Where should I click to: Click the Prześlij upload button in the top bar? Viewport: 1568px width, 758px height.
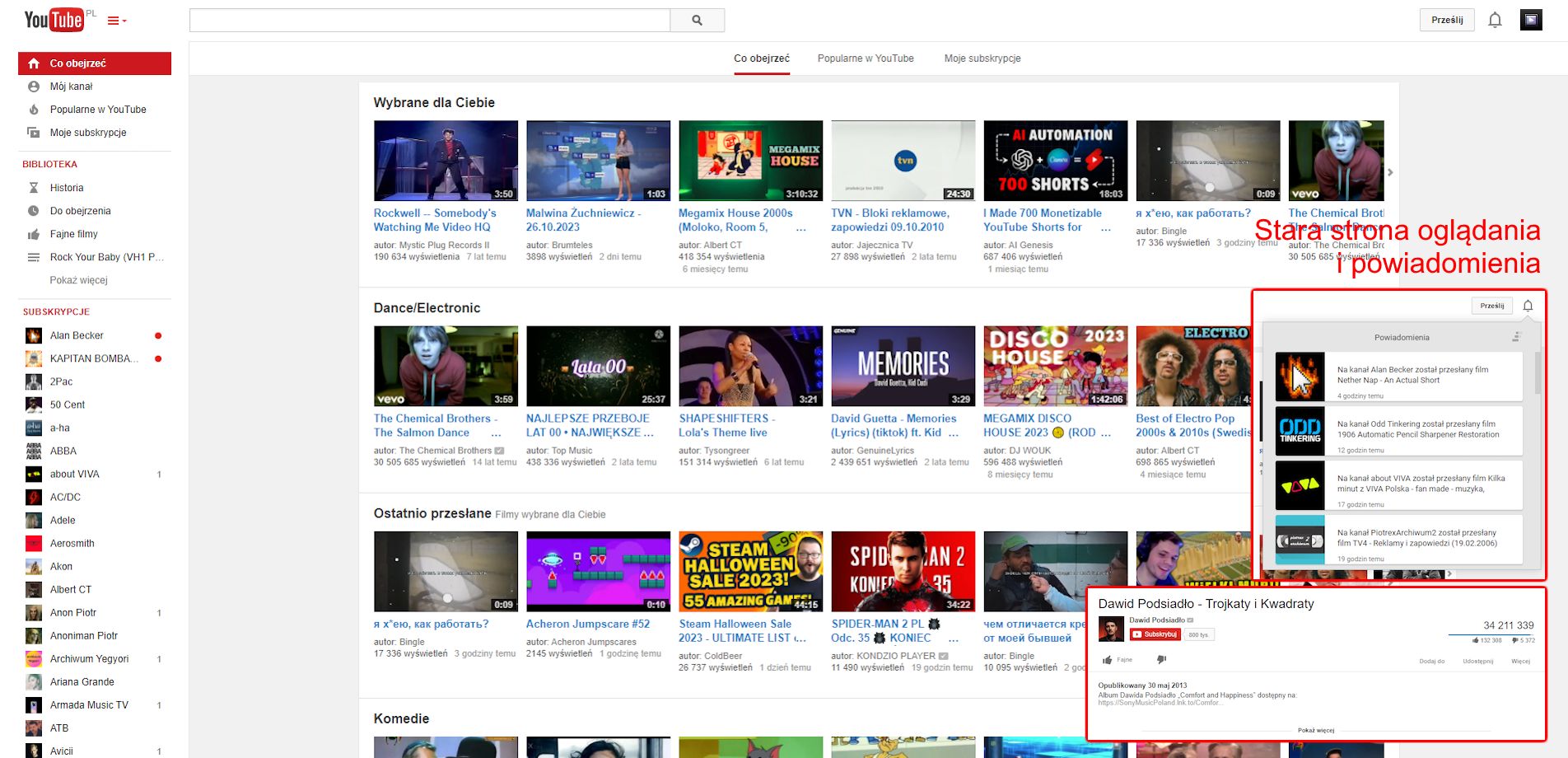(1447, 20)
